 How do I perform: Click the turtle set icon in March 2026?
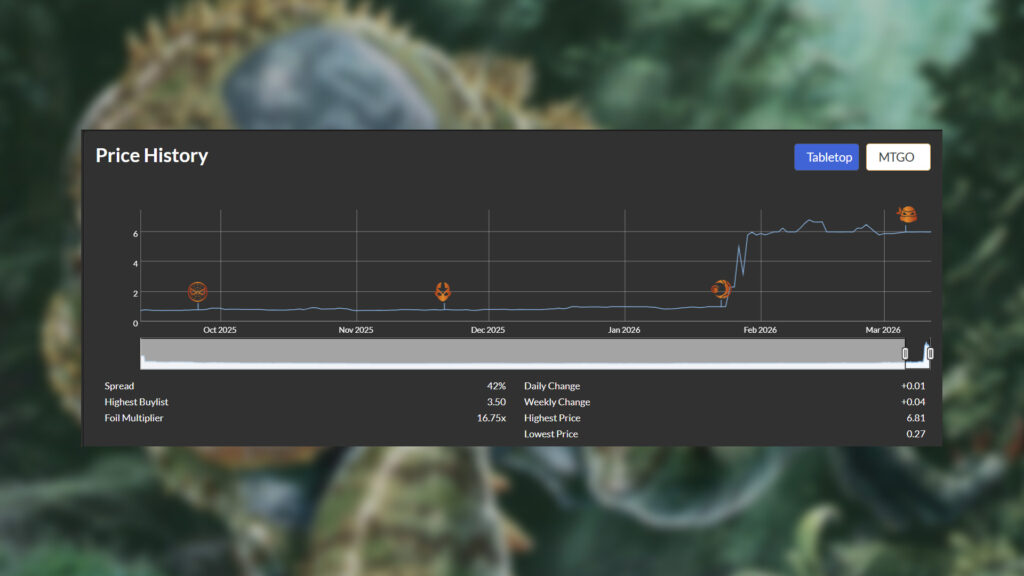906,214
